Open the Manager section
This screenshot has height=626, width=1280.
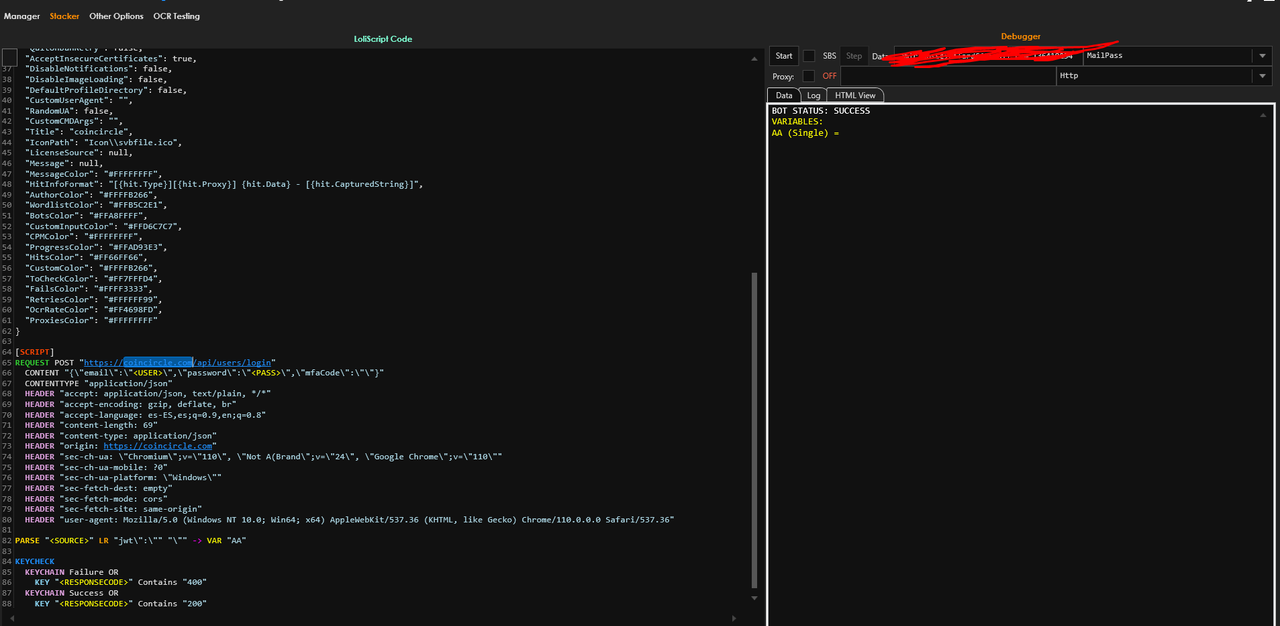22,16
